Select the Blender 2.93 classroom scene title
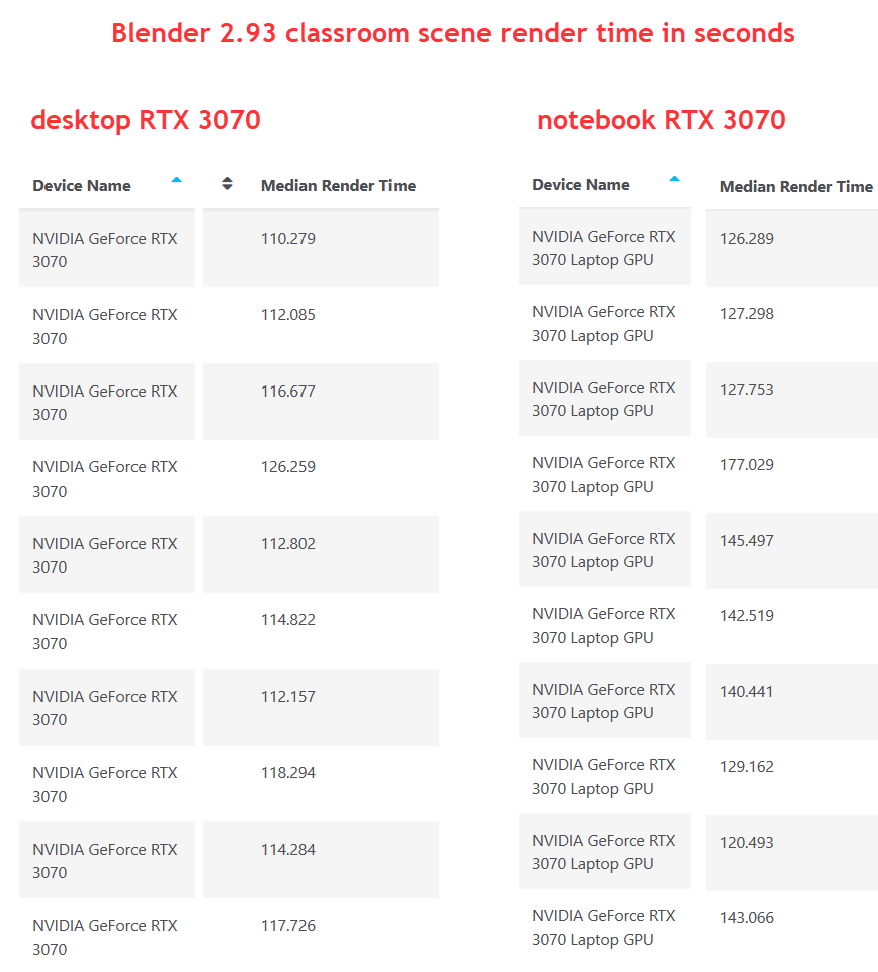This screenshot has width=878, height=972. tap(453, 33)
